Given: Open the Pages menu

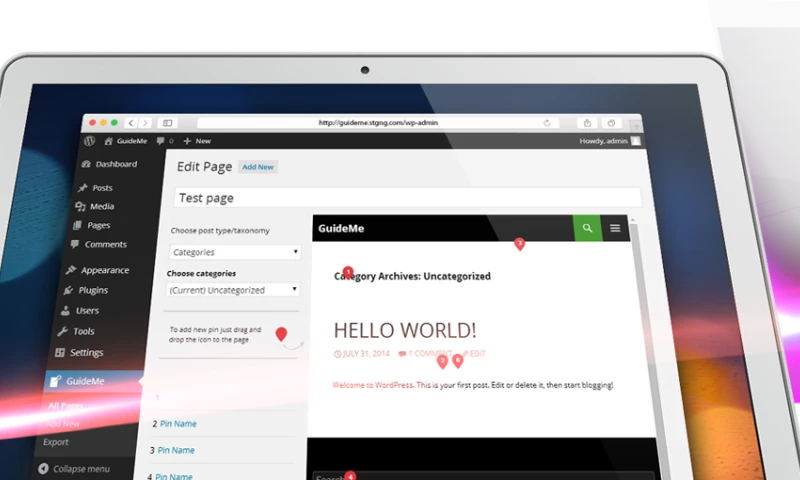Looking at the screenshot, I should pyautogui.click(x=91, y=225).
